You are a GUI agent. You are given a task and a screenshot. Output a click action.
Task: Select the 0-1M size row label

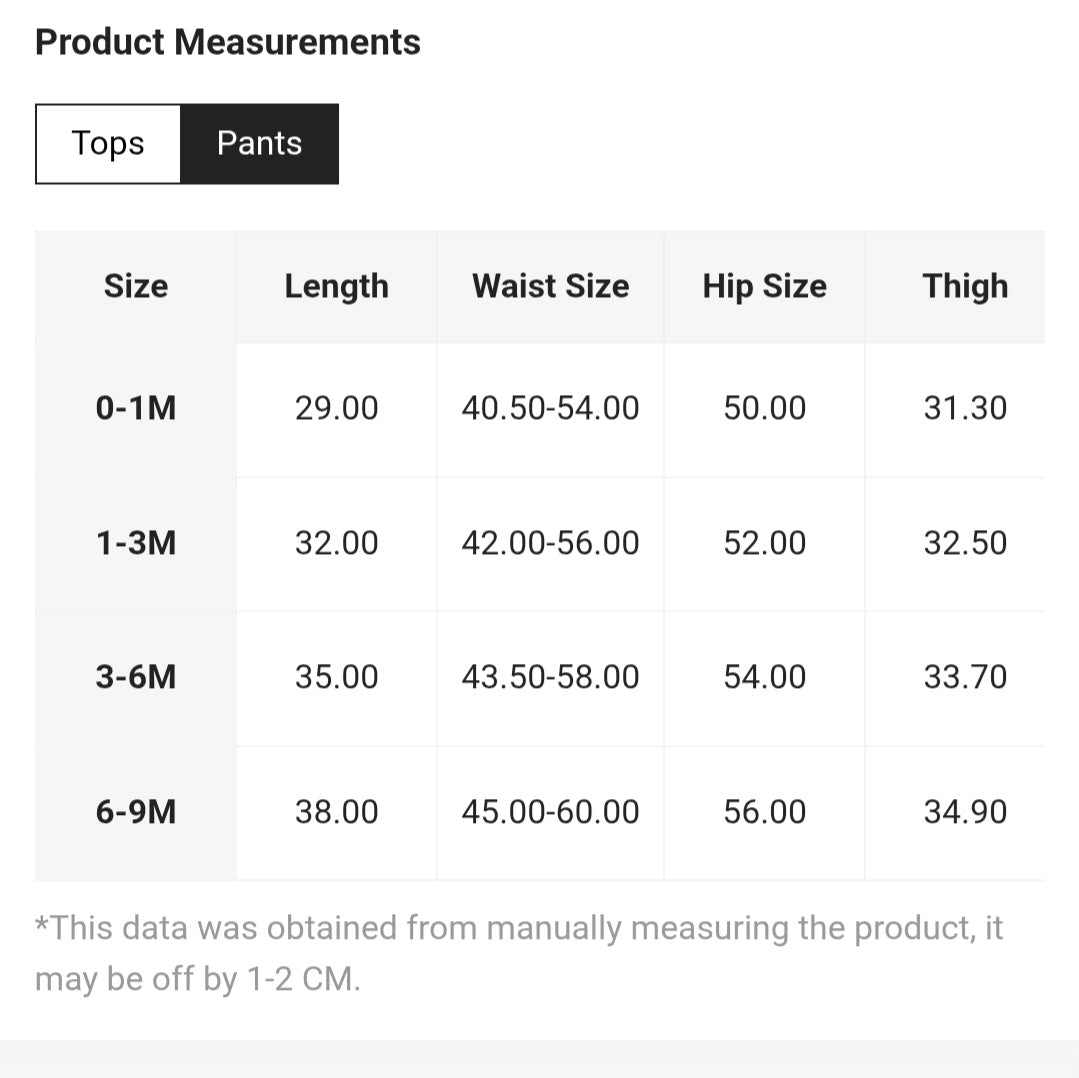136,408
